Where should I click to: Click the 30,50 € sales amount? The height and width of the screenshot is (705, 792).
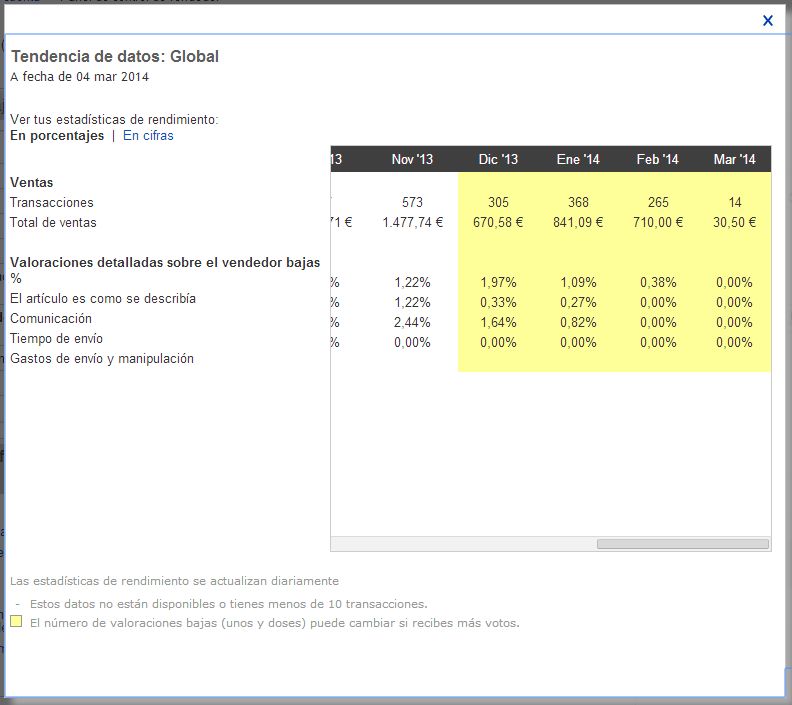735,223
